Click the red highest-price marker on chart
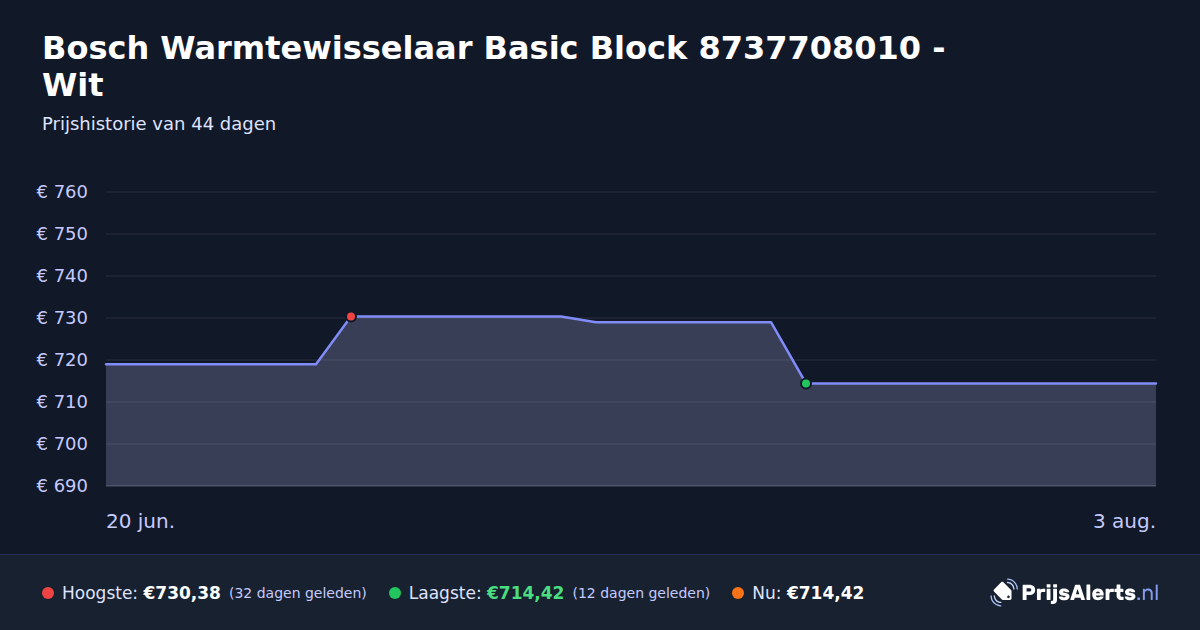 (x=351, y=317)
